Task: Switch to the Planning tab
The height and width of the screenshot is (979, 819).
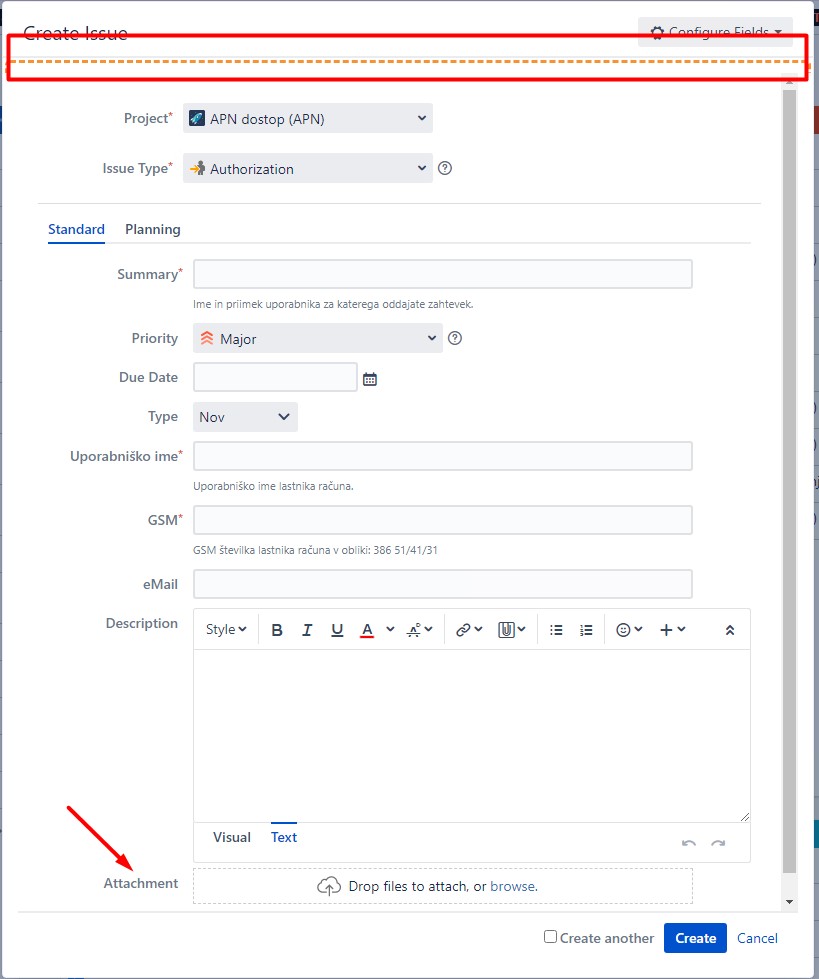Action: pos(153,229)
